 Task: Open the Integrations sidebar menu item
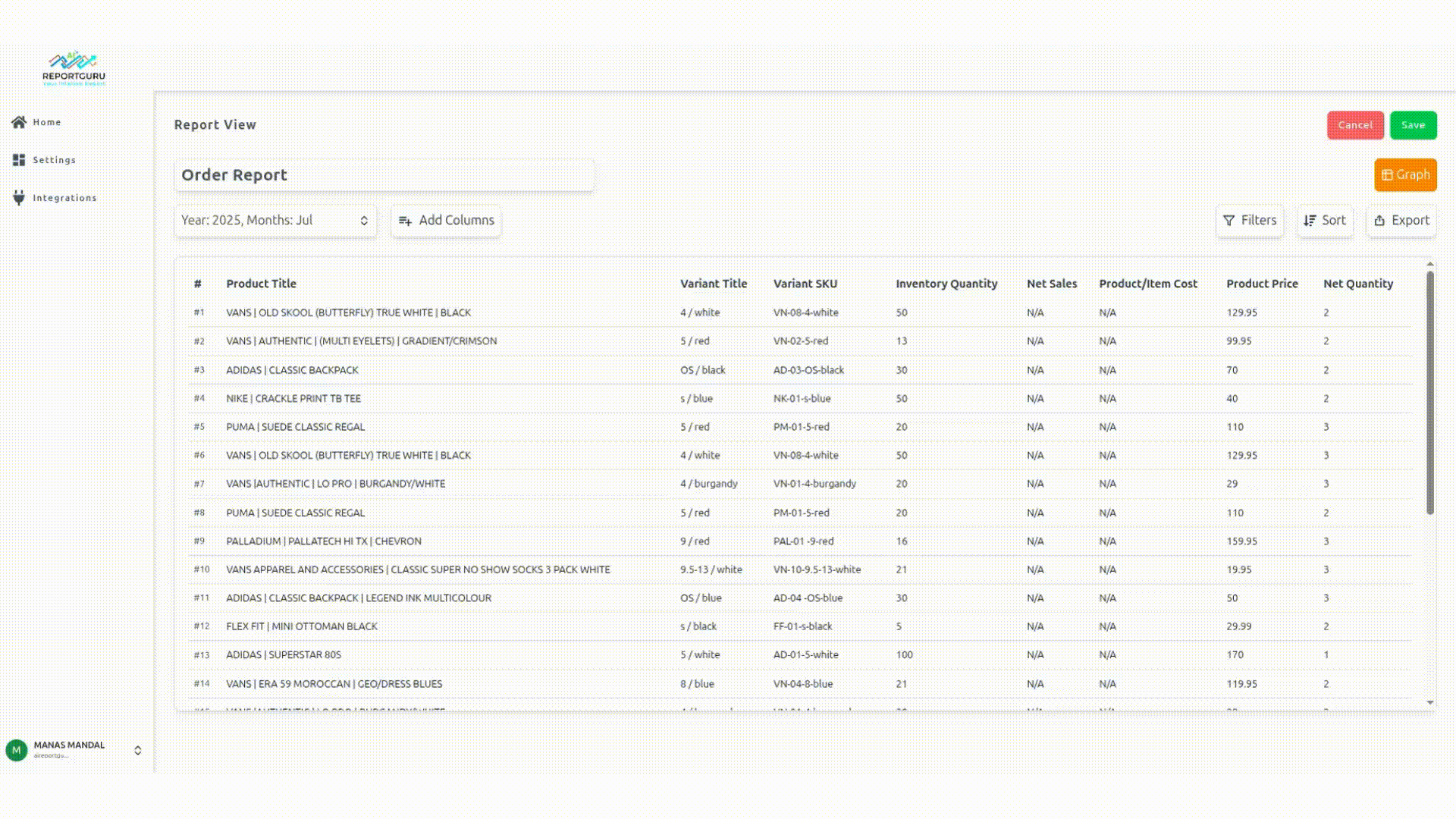(x=64, y=198)
